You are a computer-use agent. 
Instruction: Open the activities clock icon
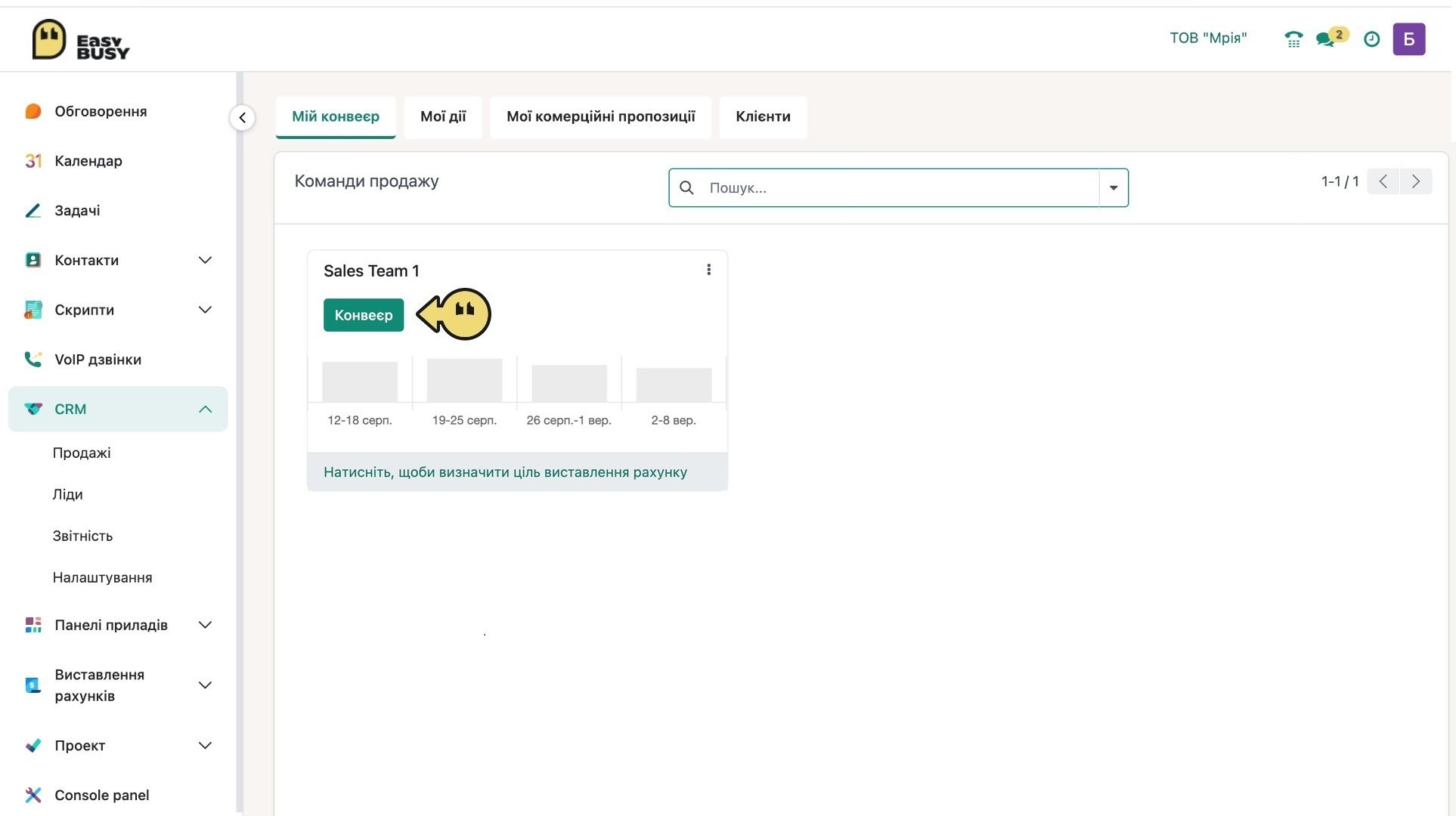(1371, 39)
